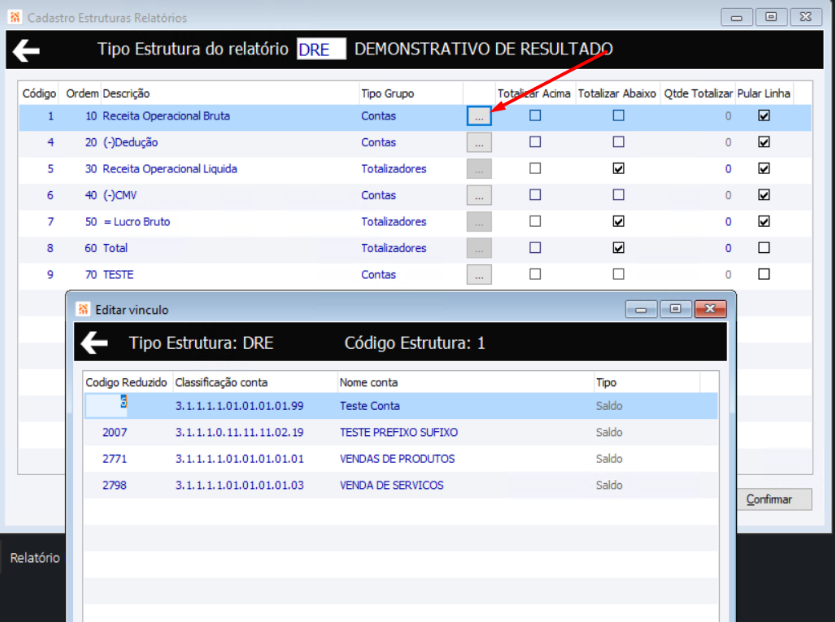Click Tipo Grupo column header
This screenshot has height=622, width=835.
(x=388, y=93)
